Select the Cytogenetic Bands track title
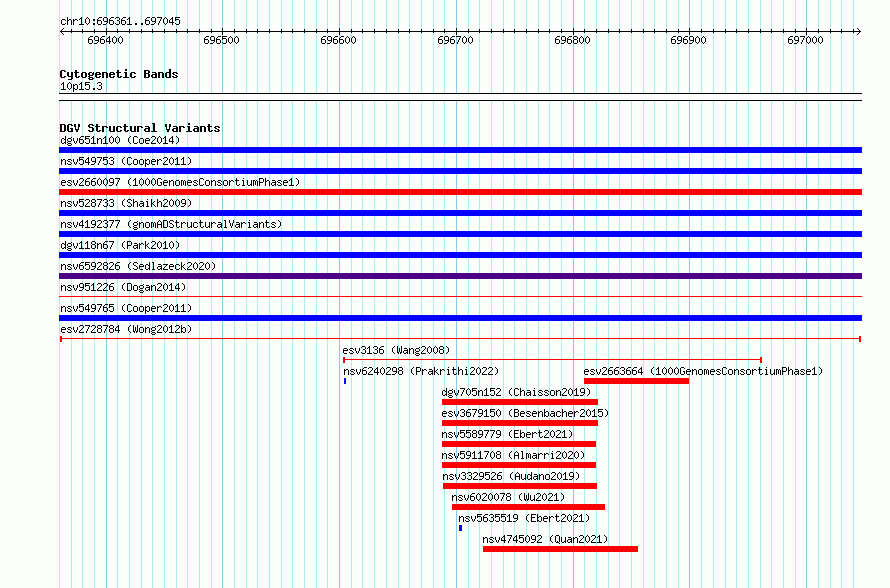Viewport: 890px width, 588px height. [x=119, y=74]
